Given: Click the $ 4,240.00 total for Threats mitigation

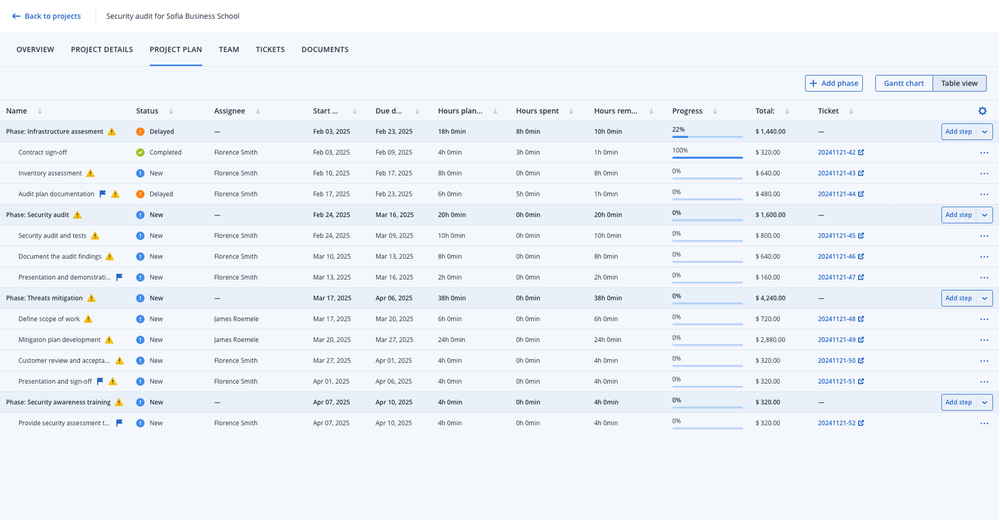Looking at the screenshot, I should click(x=770, y=298).
